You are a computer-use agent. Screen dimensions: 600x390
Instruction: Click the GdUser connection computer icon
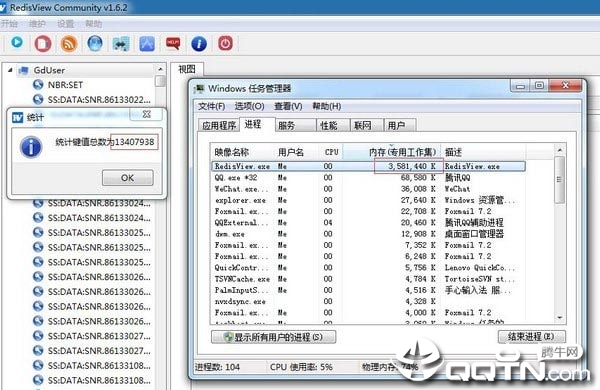coord(24,70)
